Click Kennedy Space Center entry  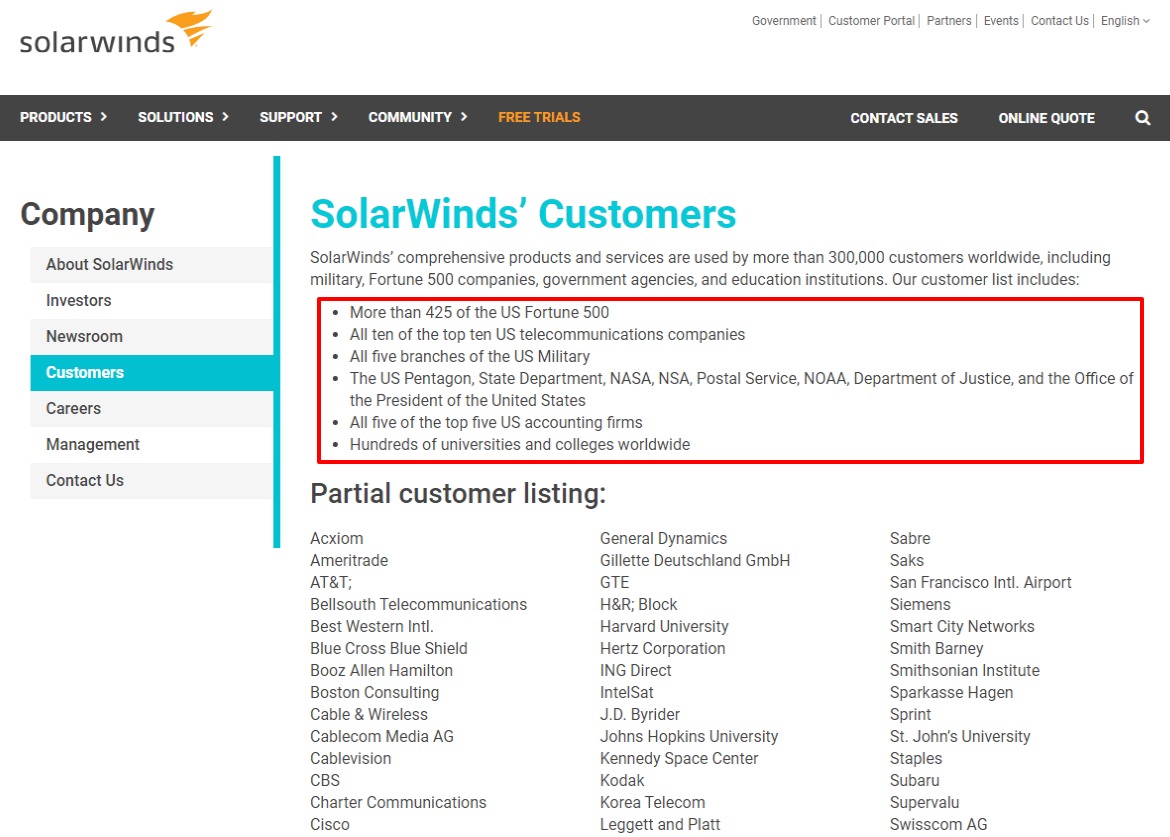[679, 759]
